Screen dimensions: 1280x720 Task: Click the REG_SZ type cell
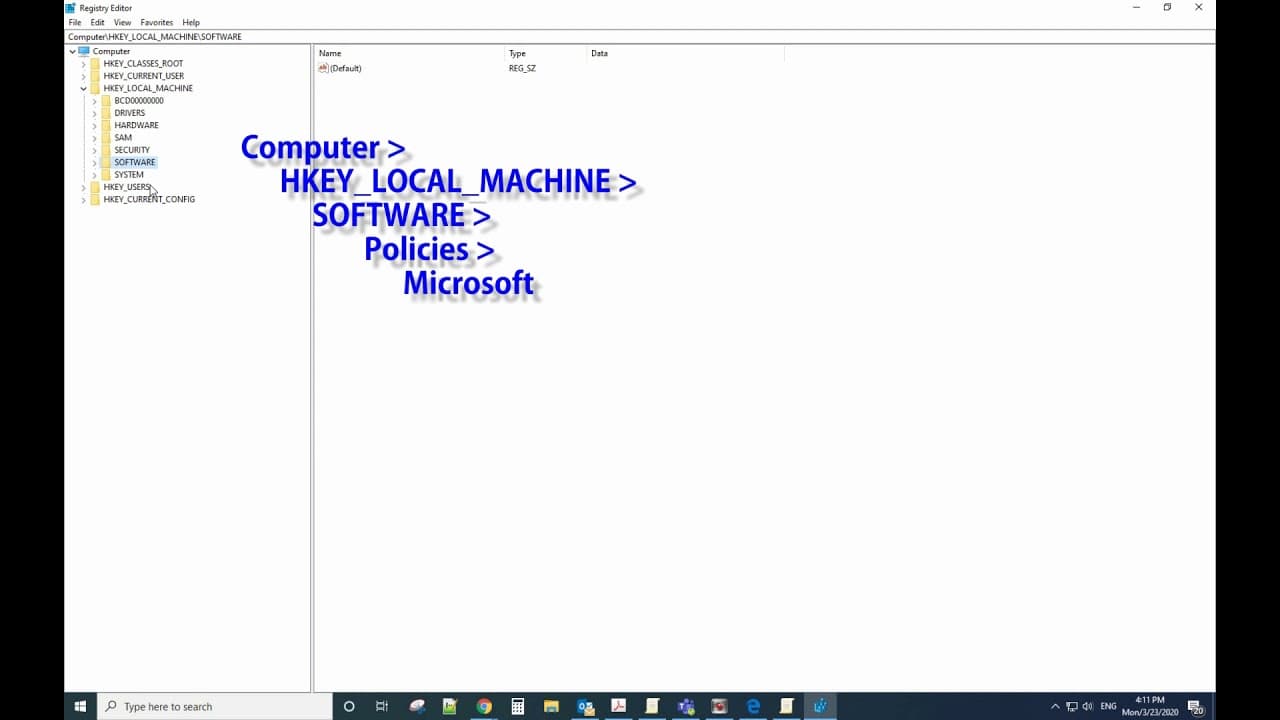[522, 68]
